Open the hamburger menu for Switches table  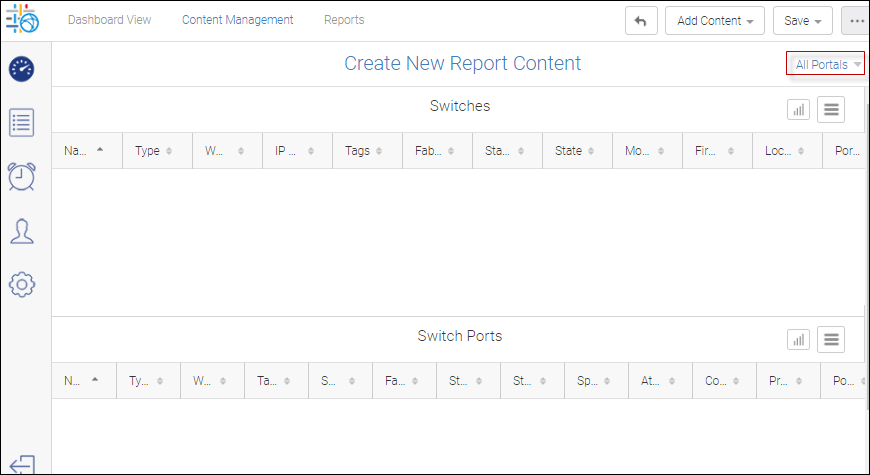point(831,109)
